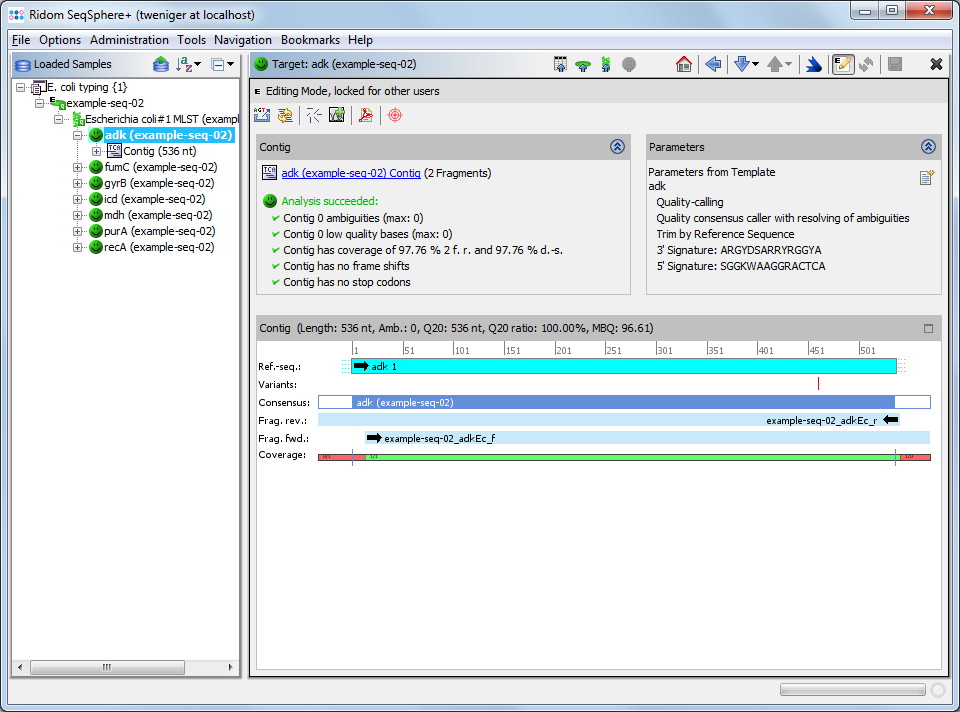
Task: Collapse the Contig section with chevron button
Action: [x=617, y=147]
